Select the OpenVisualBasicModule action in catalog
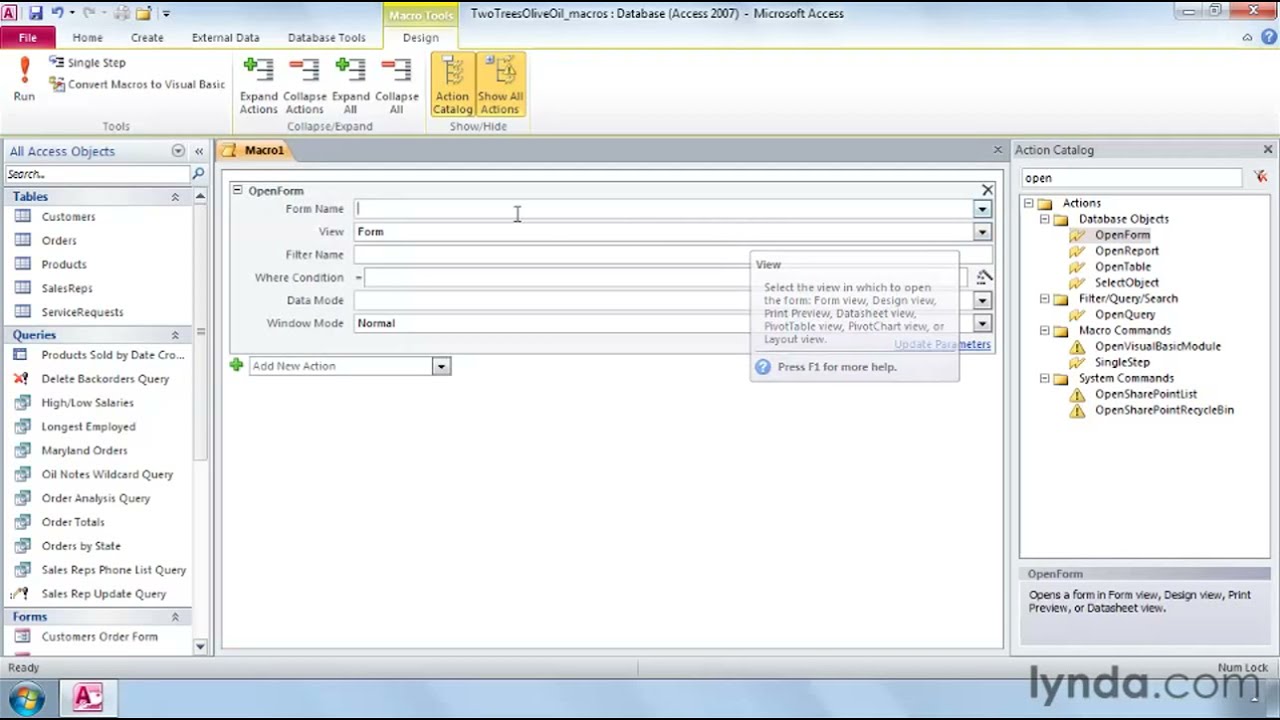This screenshot has height=720, width=1280. pyautogui.click(x=1157, y=347)
